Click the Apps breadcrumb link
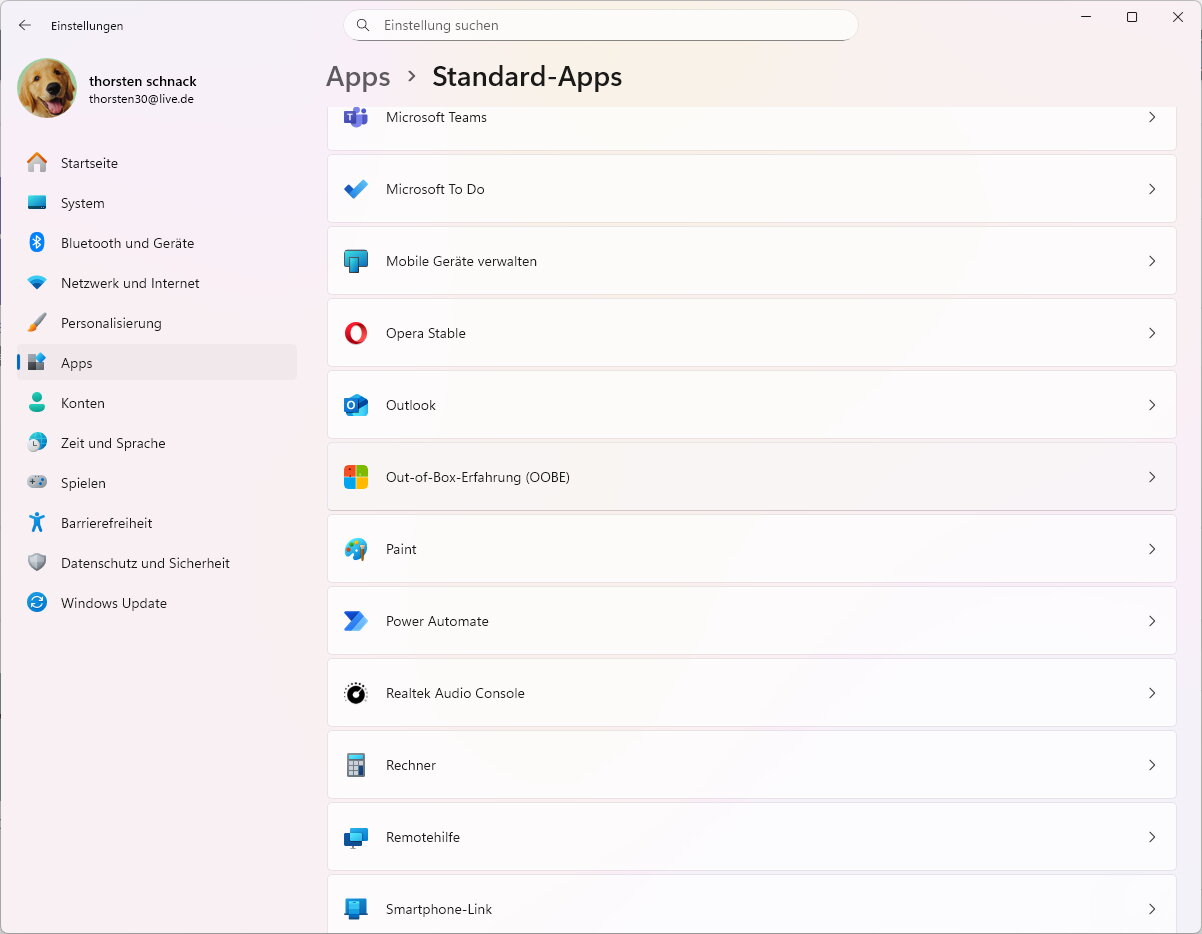1202x934 pixels. click(x=358, y=77)
